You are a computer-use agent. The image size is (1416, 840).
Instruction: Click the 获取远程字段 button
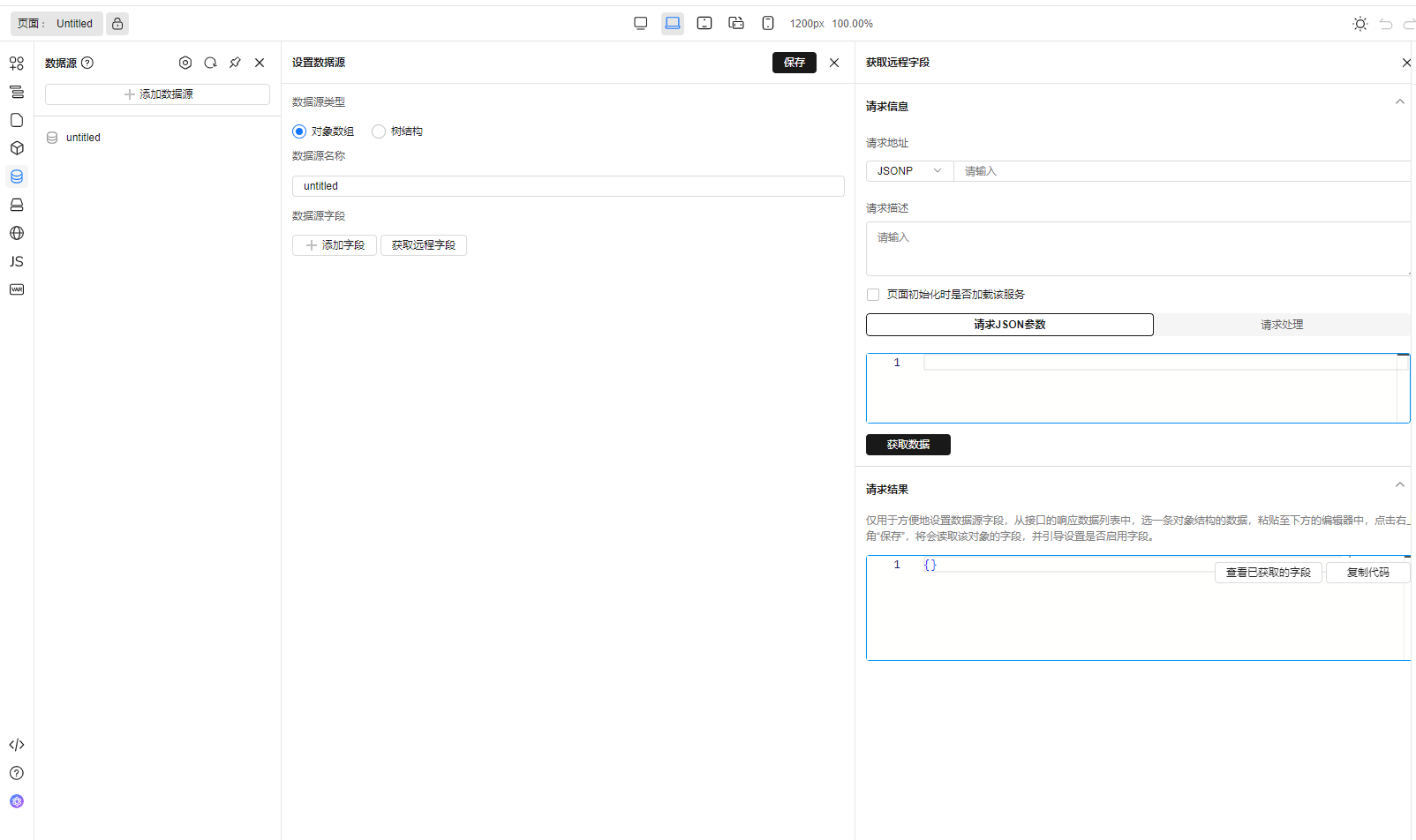[424, 245]
